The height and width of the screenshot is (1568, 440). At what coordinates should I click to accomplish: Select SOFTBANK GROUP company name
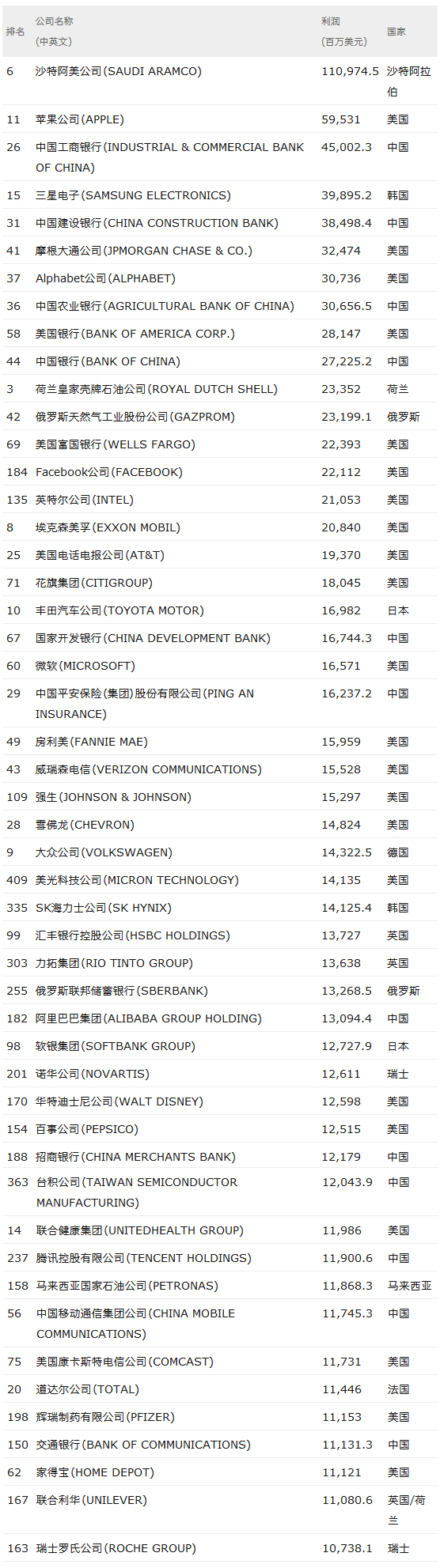116,1046
